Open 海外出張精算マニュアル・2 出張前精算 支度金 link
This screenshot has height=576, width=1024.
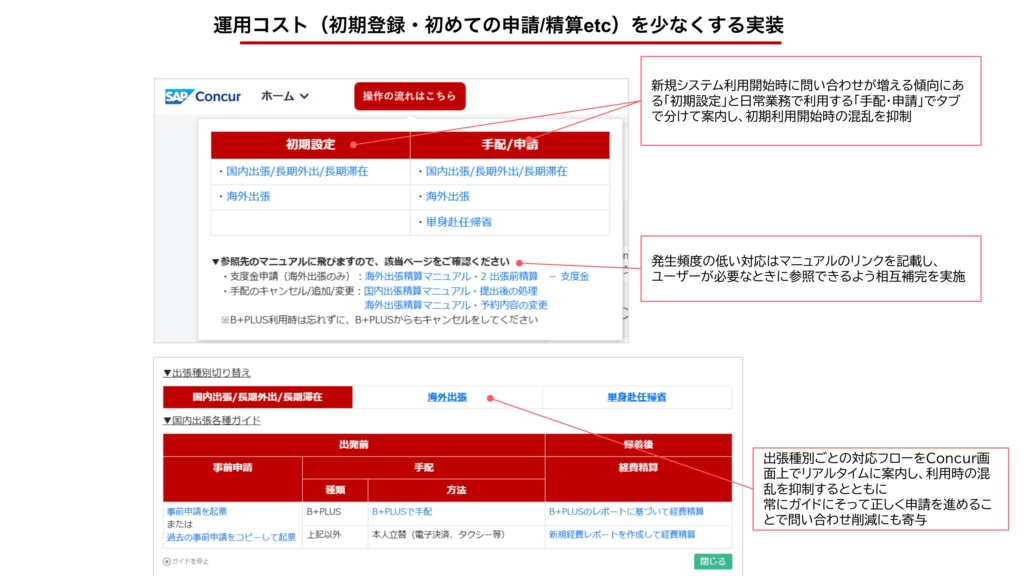pyautogui.click(x=477, y=276)
